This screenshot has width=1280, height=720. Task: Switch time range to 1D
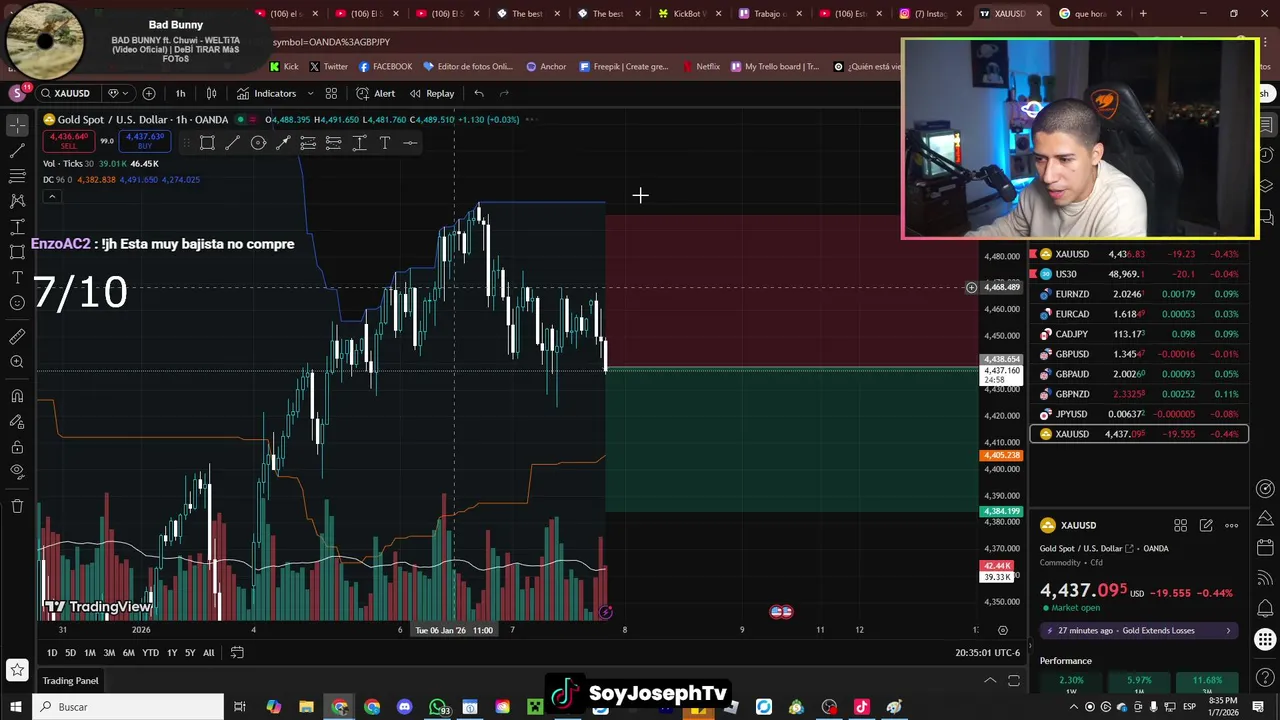coord(52,653)
